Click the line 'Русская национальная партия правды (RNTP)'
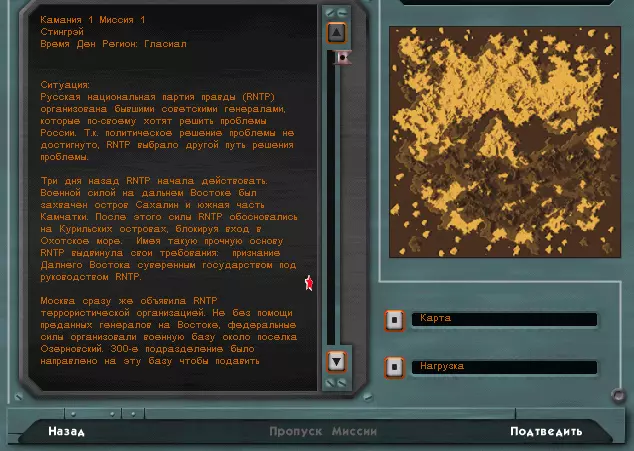Image resolution: width=634 pixels, height=451 pixels. click(x=157, y=97)
